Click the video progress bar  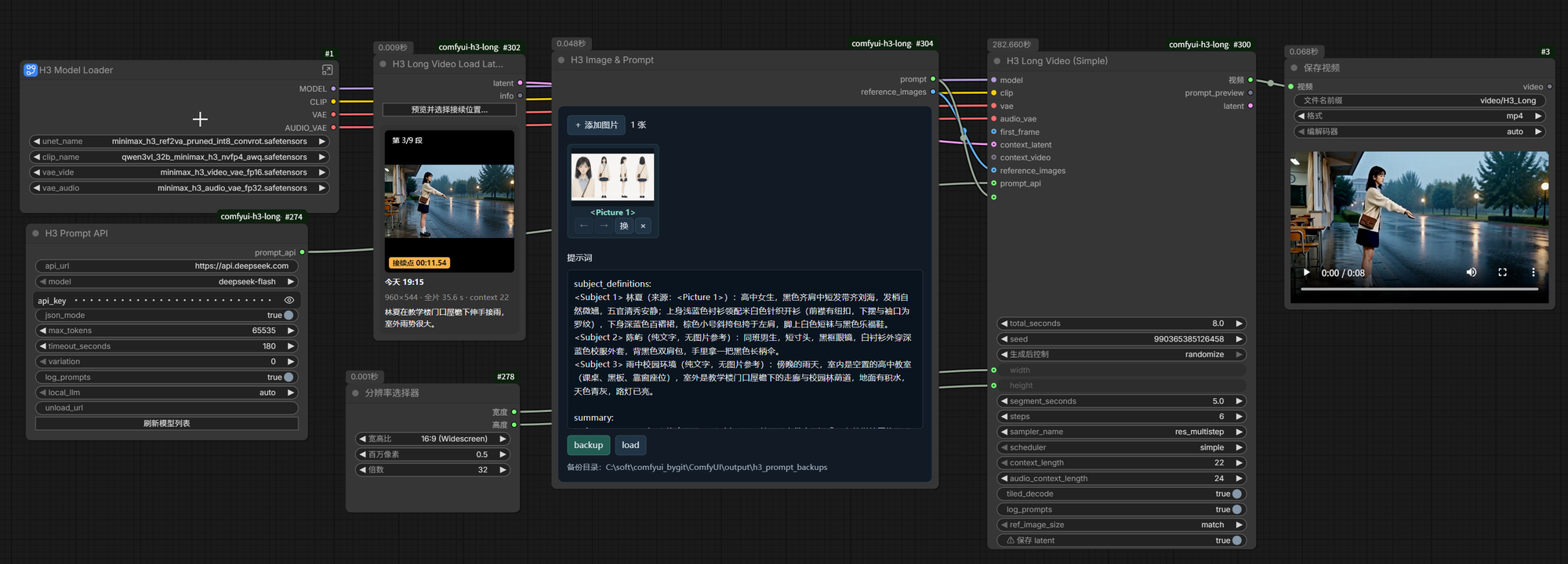pyautogui.click(x=1419, y=289)
